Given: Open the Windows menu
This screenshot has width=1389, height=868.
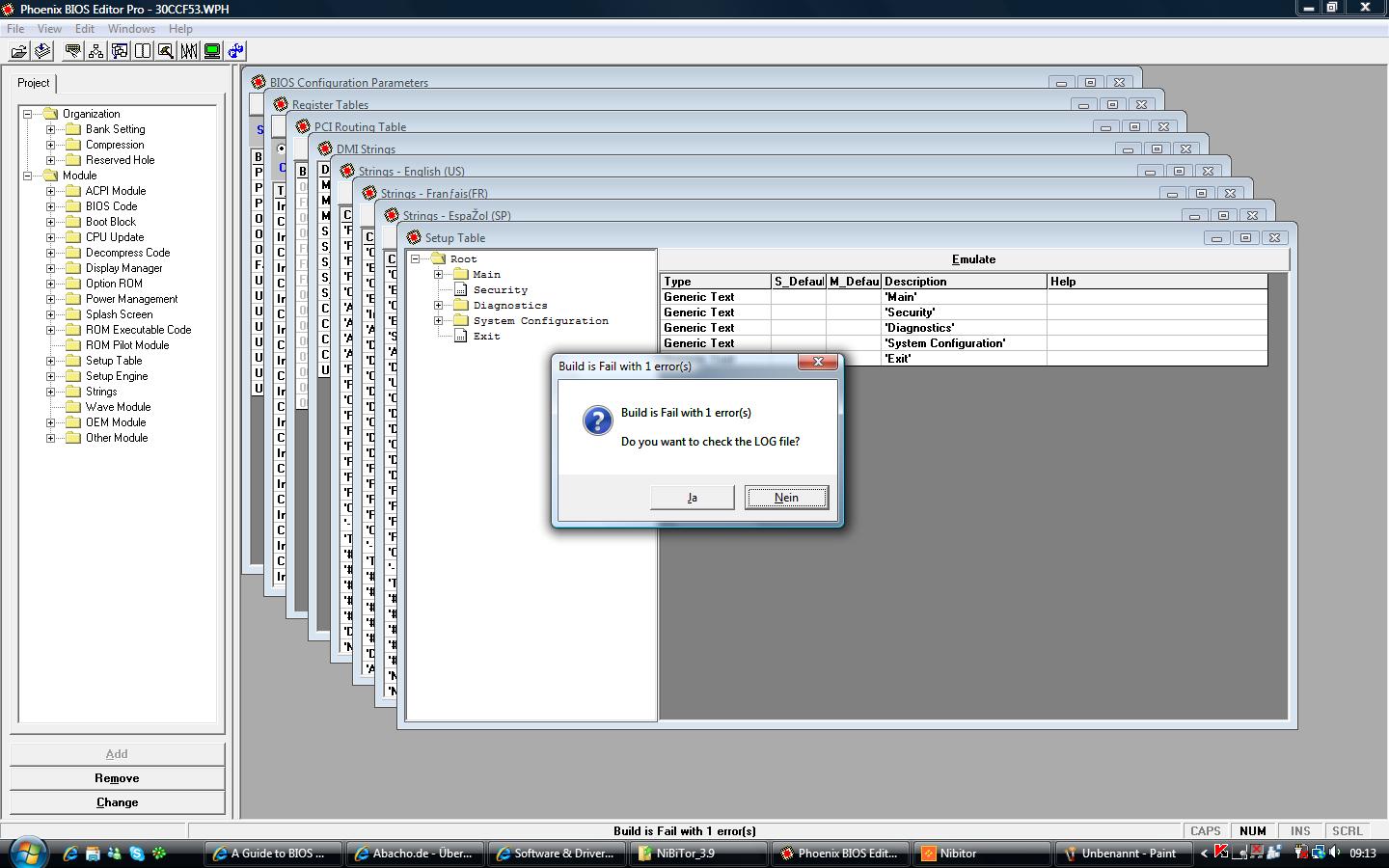Looking at the screenshot, I should (x=131, y=28).
